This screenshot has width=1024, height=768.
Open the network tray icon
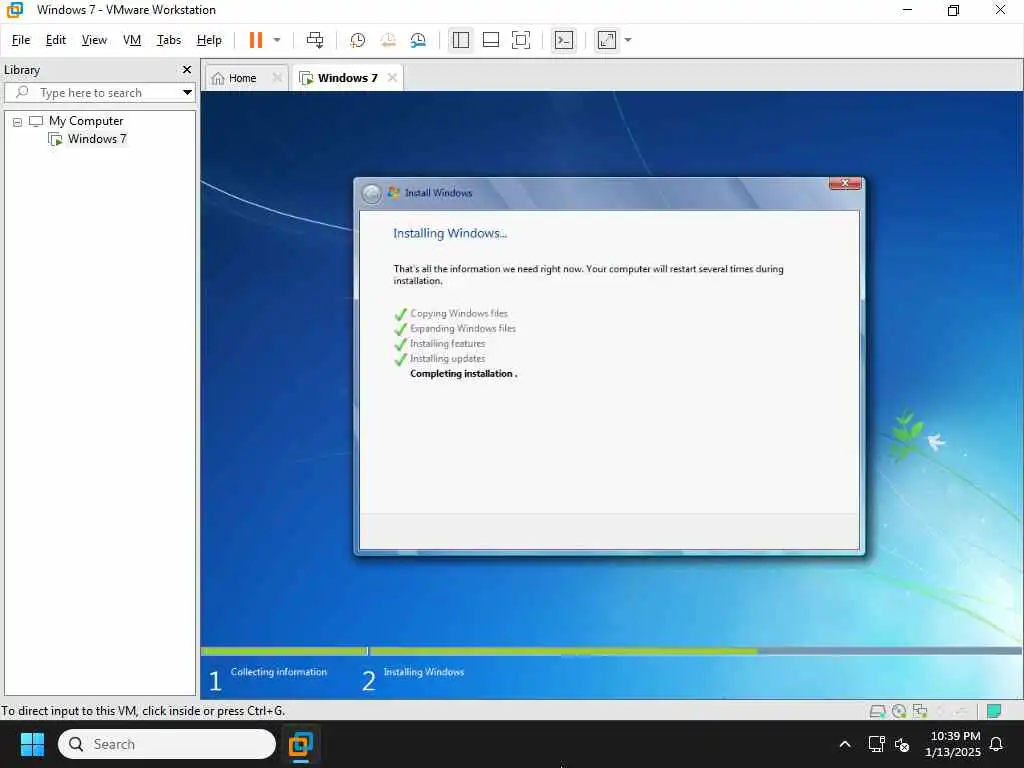[876, 744]
